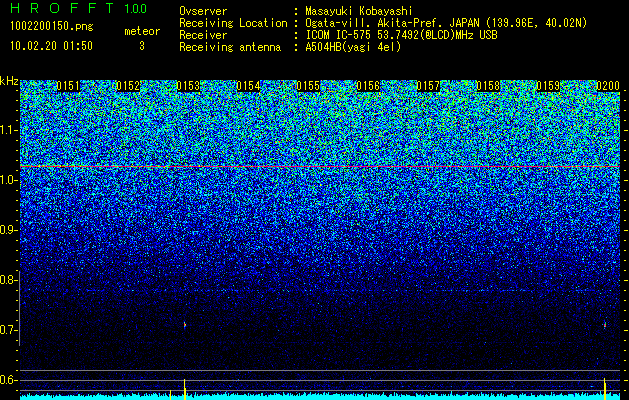Click the 0.7 kHz axis label
The width and height of the screenshot is (629, 400).
(8, 330)
